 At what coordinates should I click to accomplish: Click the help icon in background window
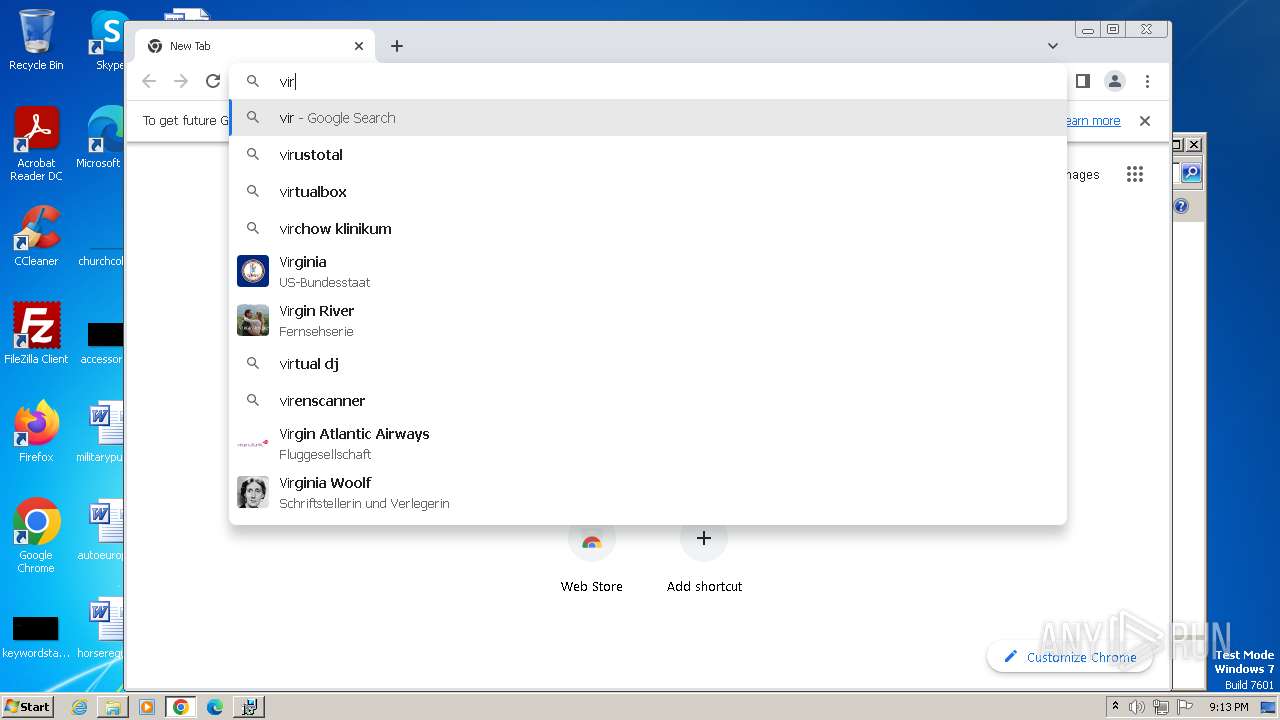click(x=1181, y=206)
